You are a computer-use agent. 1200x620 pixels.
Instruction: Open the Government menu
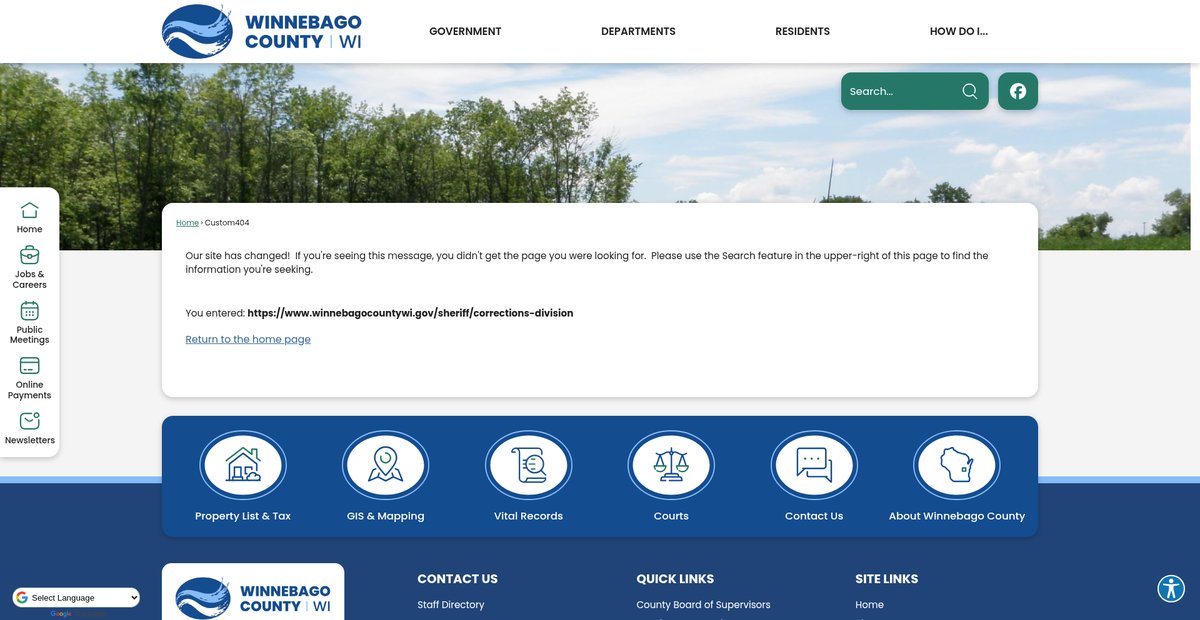pos(465,31)
